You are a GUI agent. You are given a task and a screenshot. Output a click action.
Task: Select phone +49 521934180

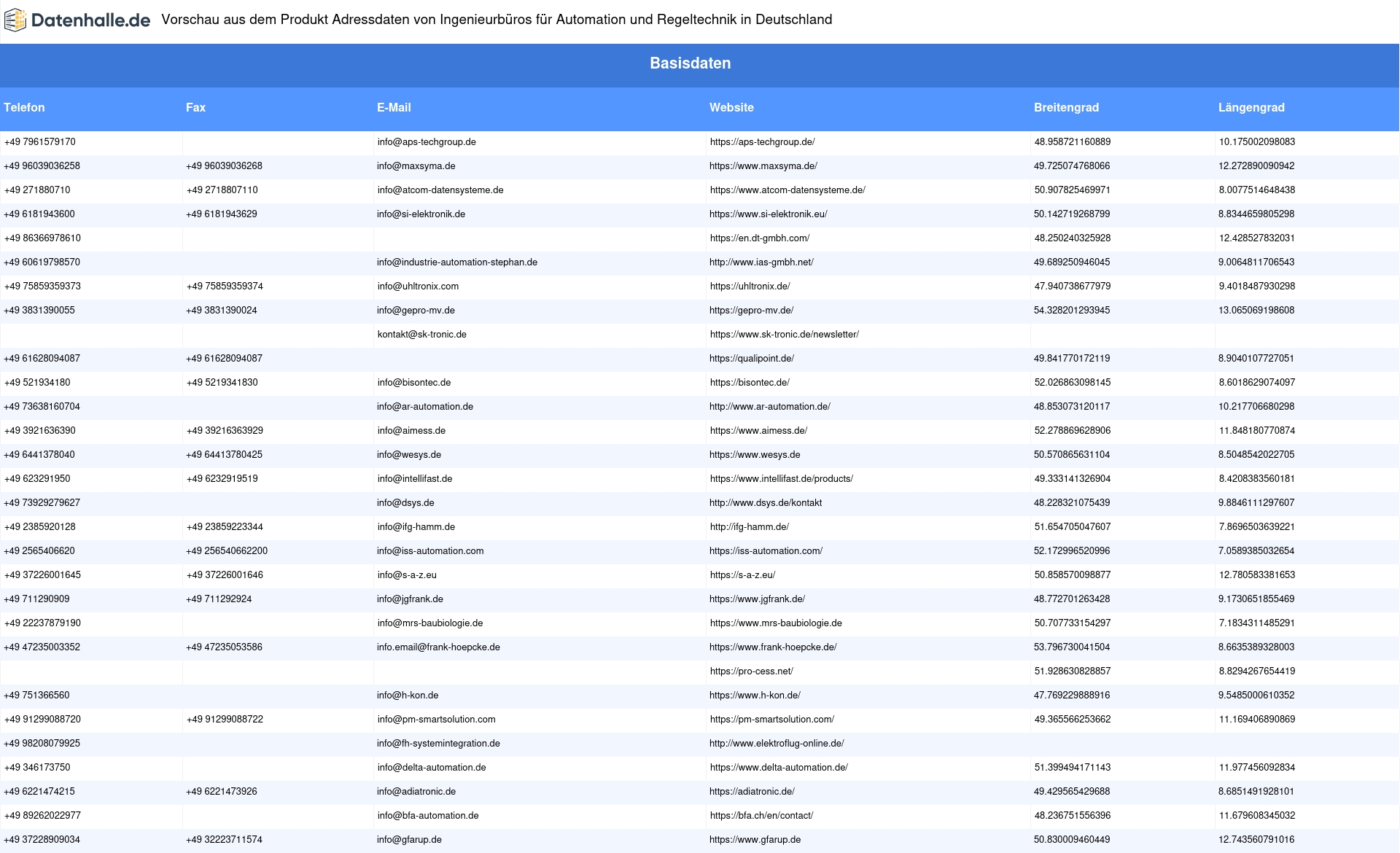click(37, 383)
